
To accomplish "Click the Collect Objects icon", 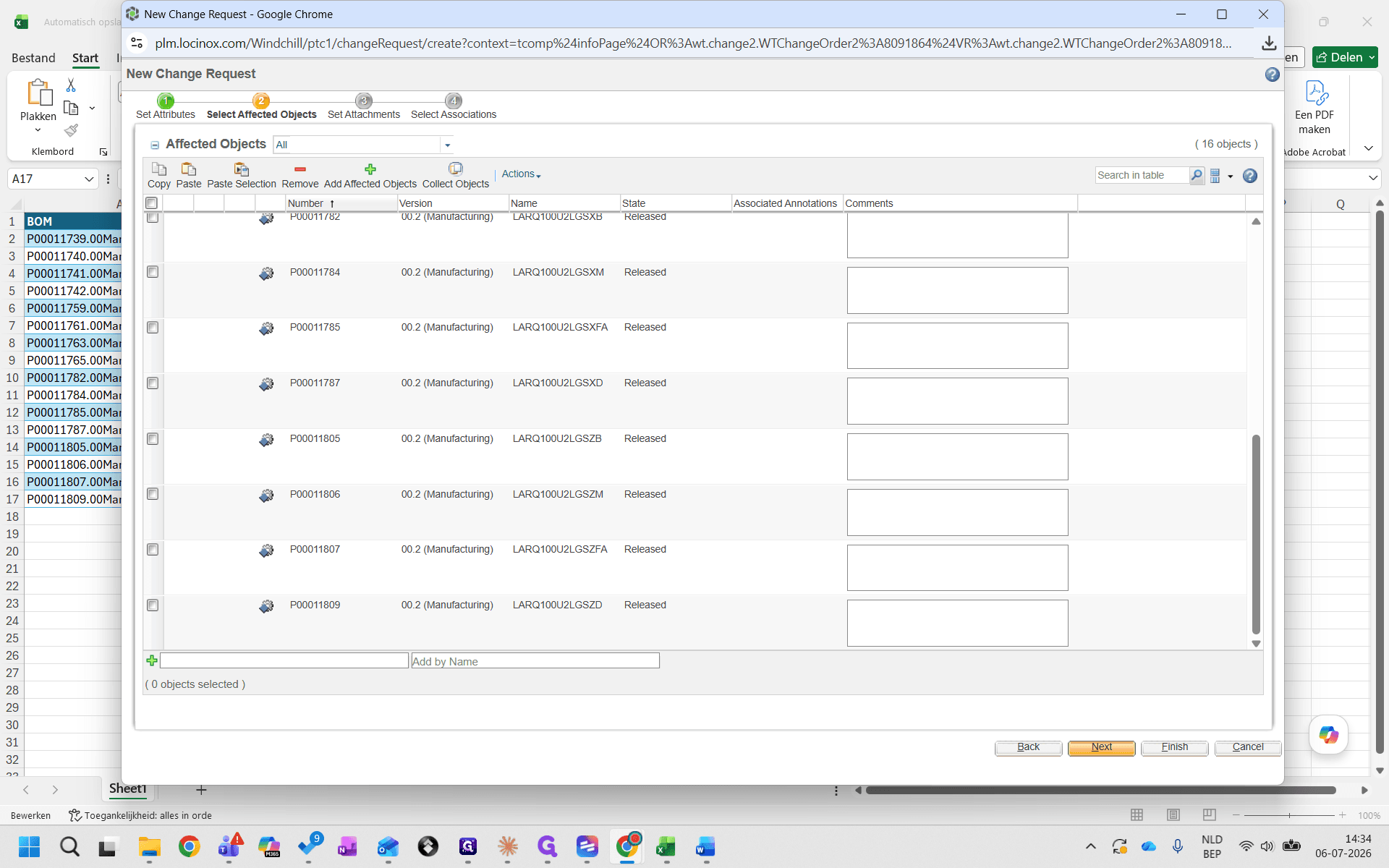I will pyautogui.click(x=455, y=169).
